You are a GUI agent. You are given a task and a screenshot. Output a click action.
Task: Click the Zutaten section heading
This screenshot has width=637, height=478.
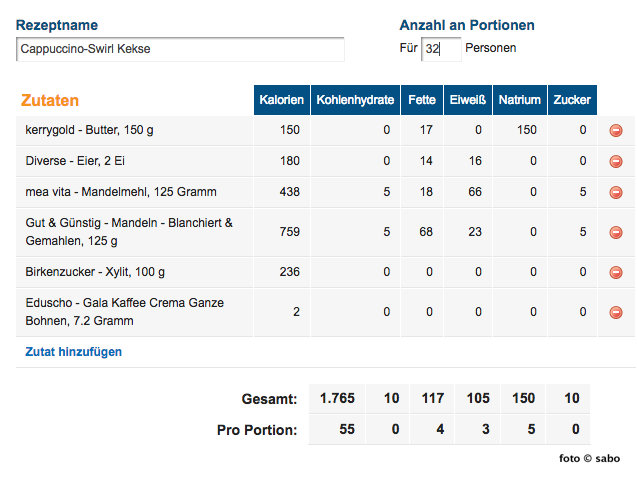pyautogui.click(x=50, y=100)
